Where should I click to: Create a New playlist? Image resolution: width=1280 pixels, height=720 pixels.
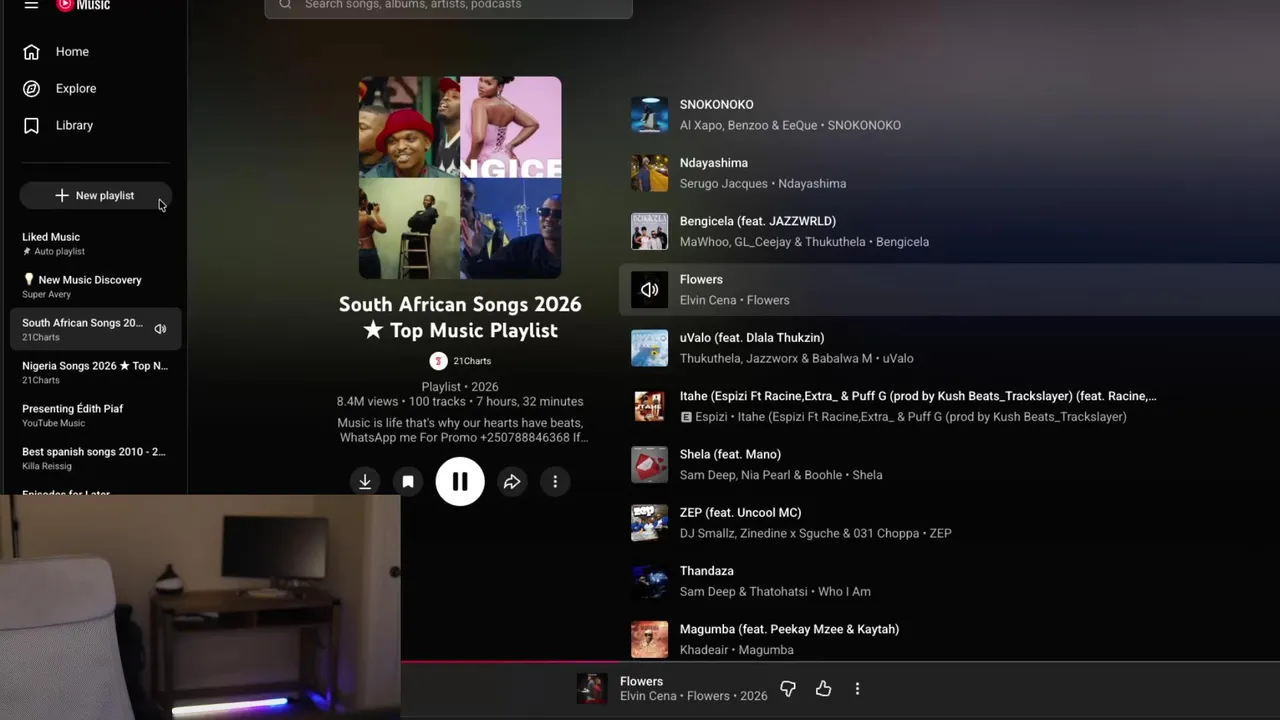[95, 196]
